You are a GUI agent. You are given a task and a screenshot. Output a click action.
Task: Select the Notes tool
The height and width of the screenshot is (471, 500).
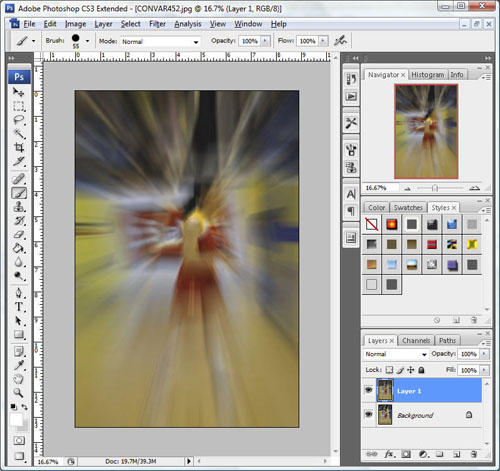point(18,352)
